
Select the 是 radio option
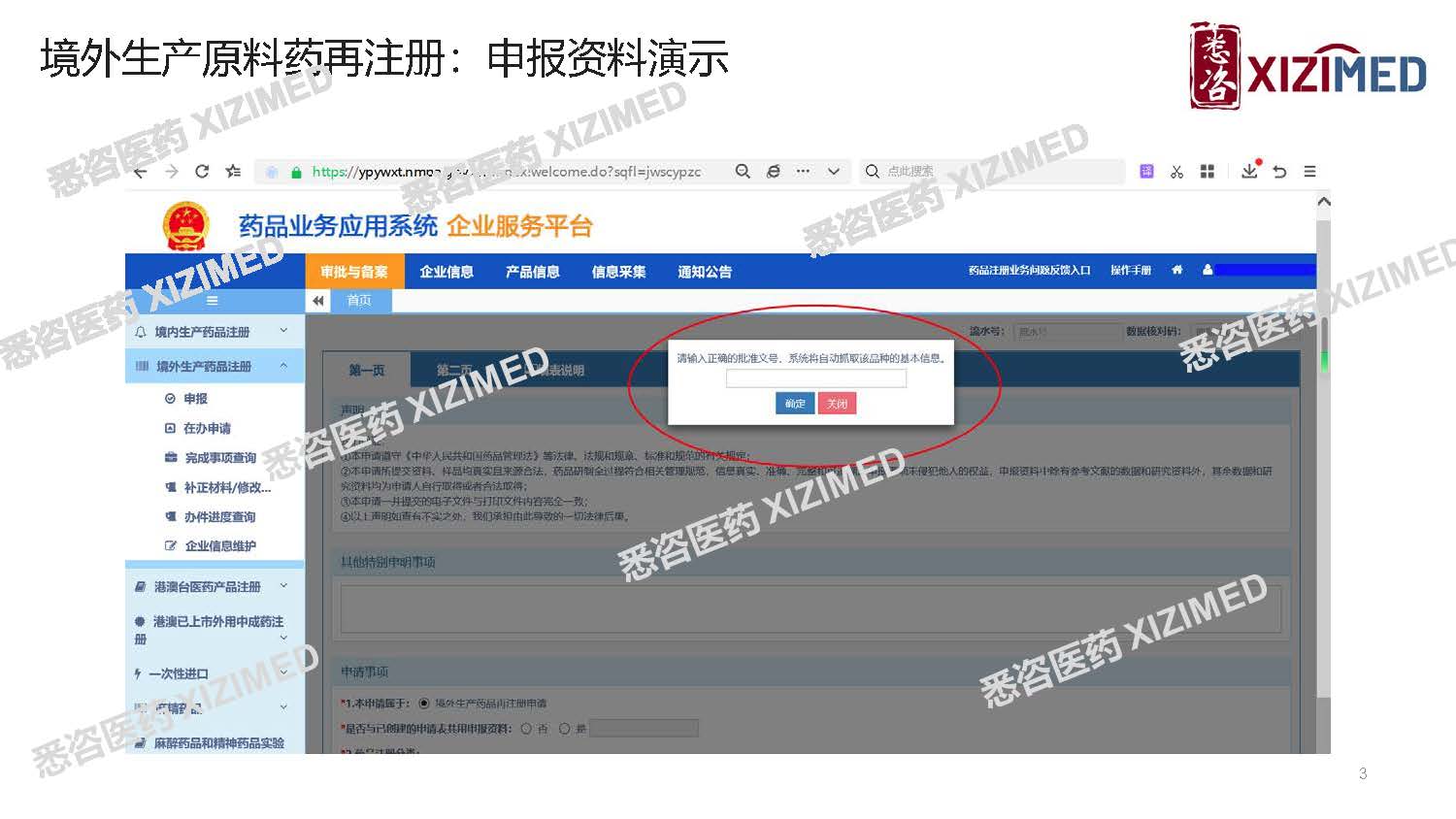[564, 729]
